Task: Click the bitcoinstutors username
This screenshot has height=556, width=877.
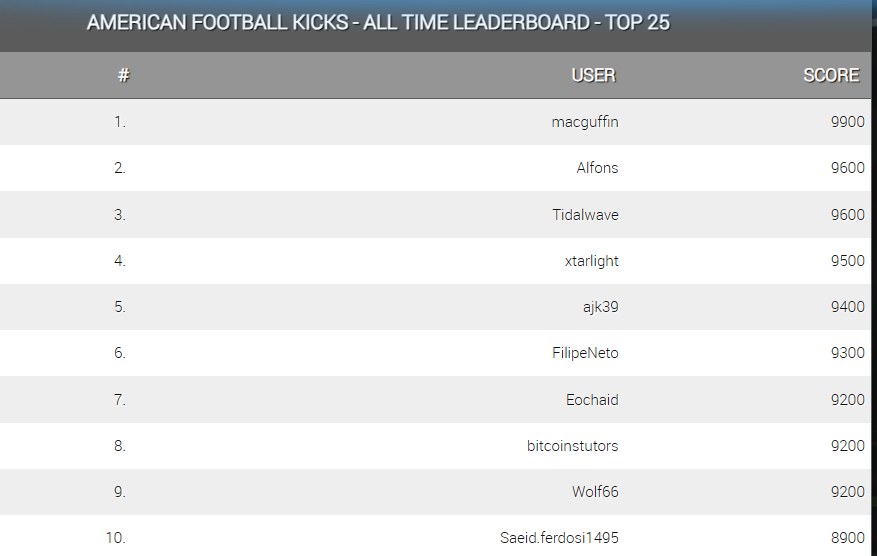Action: pyautogui.click(x=572, y=446)
